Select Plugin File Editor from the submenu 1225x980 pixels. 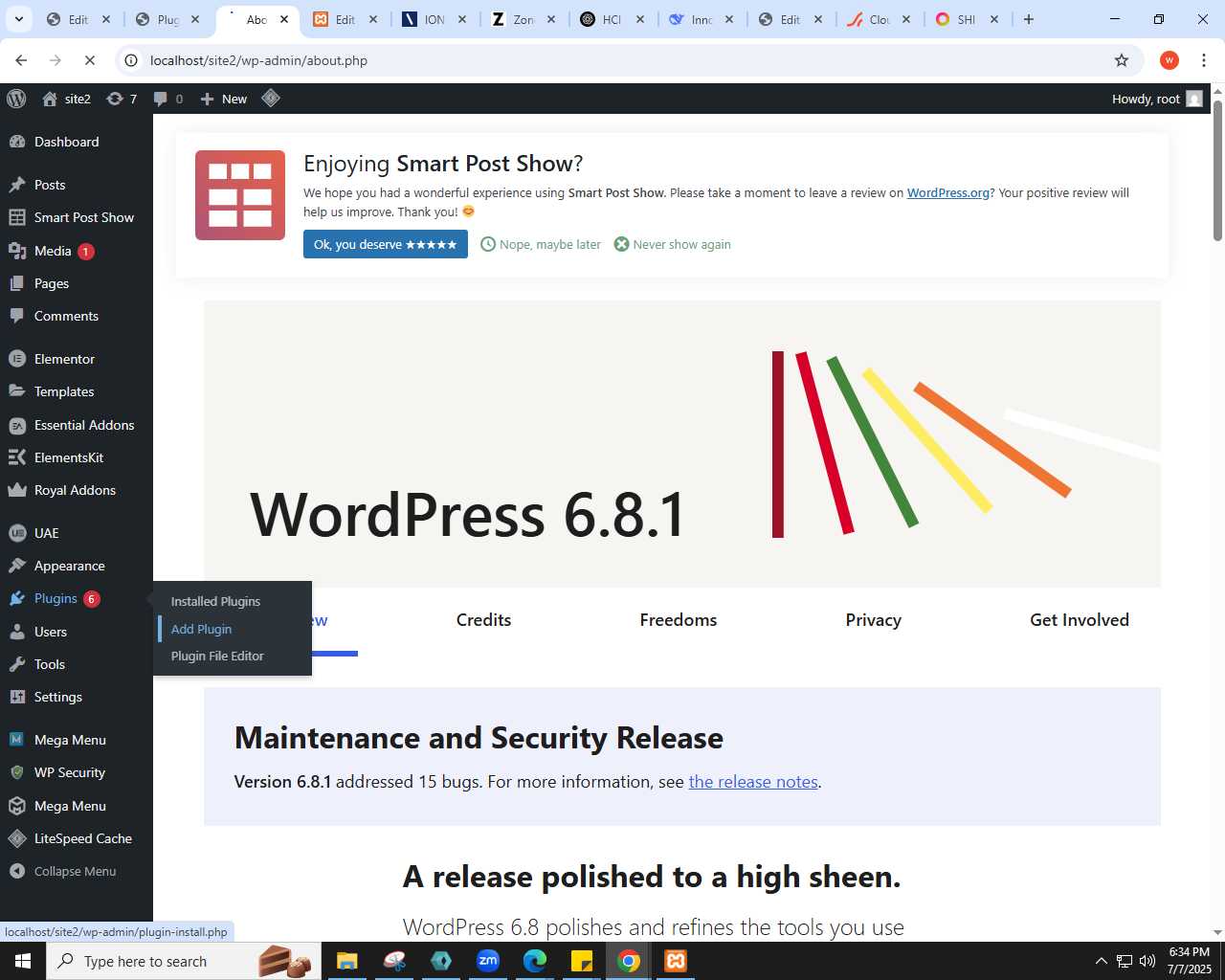(x=217, y=656)
